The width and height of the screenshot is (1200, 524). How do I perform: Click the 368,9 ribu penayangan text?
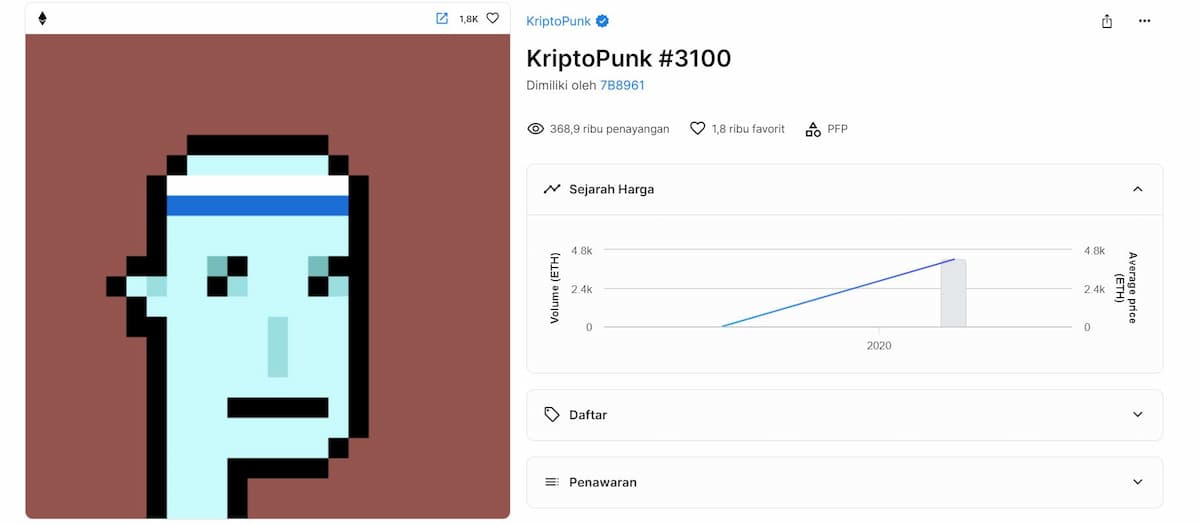(x=609, y=129)
